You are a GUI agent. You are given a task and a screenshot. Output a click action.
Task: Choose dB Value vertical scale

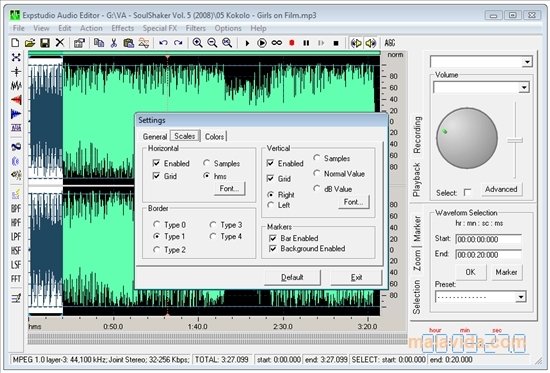pos(317,188)
